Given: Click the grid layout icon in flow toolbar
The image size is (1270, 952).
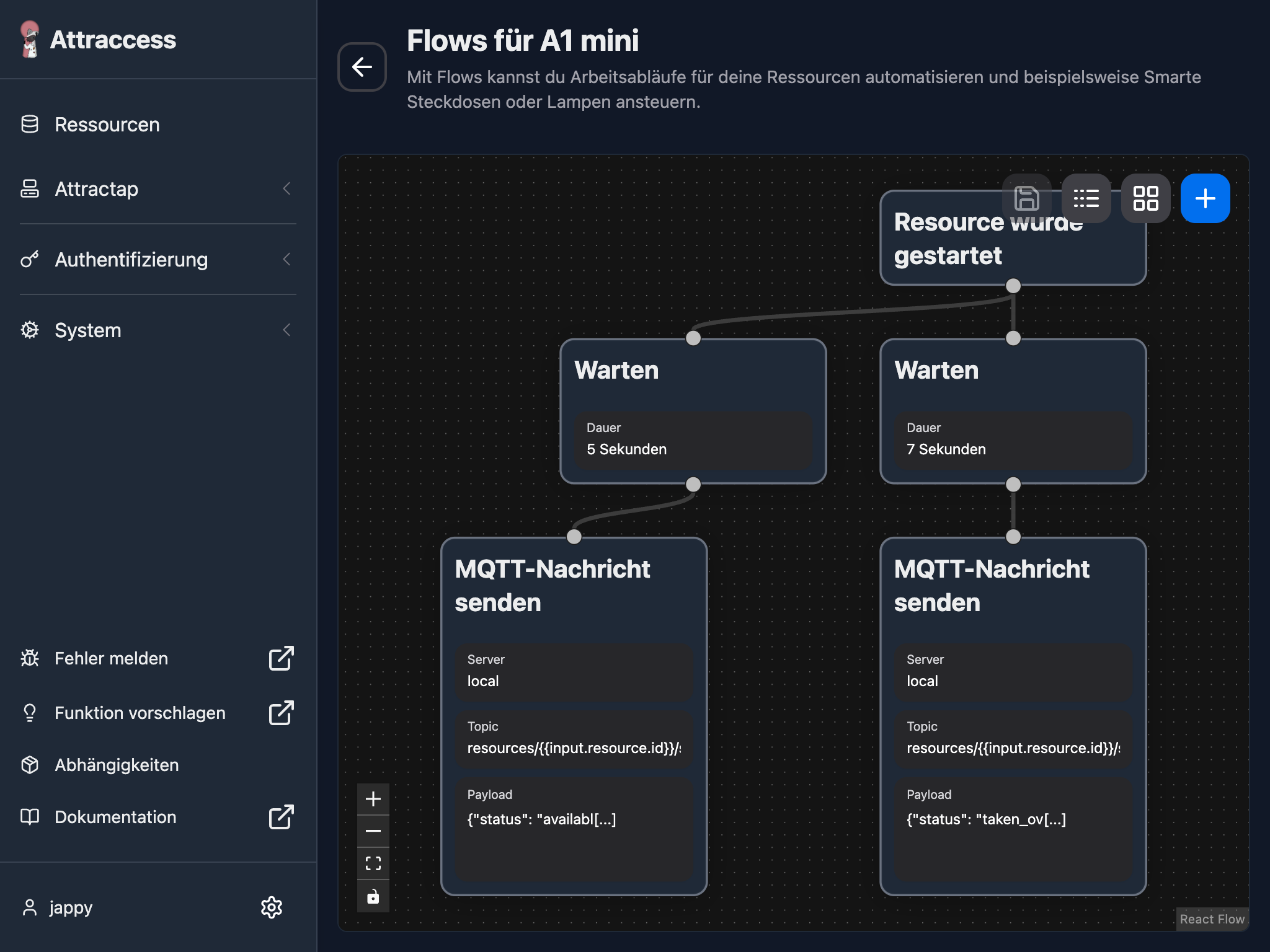Looking at the screenshot, I should click(1145, 198).
